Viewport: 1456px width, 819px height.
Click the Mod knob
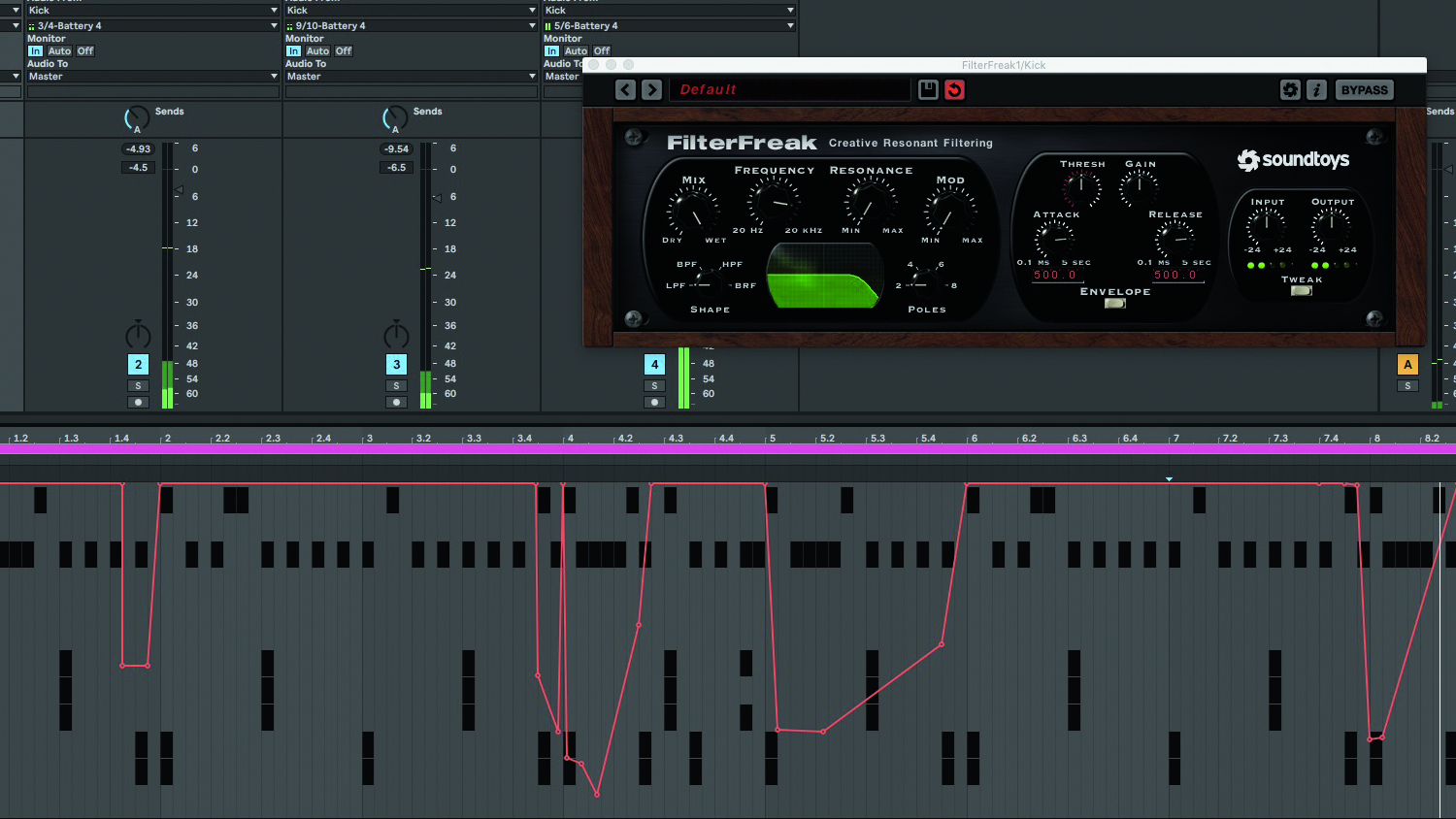pos(950,212)
